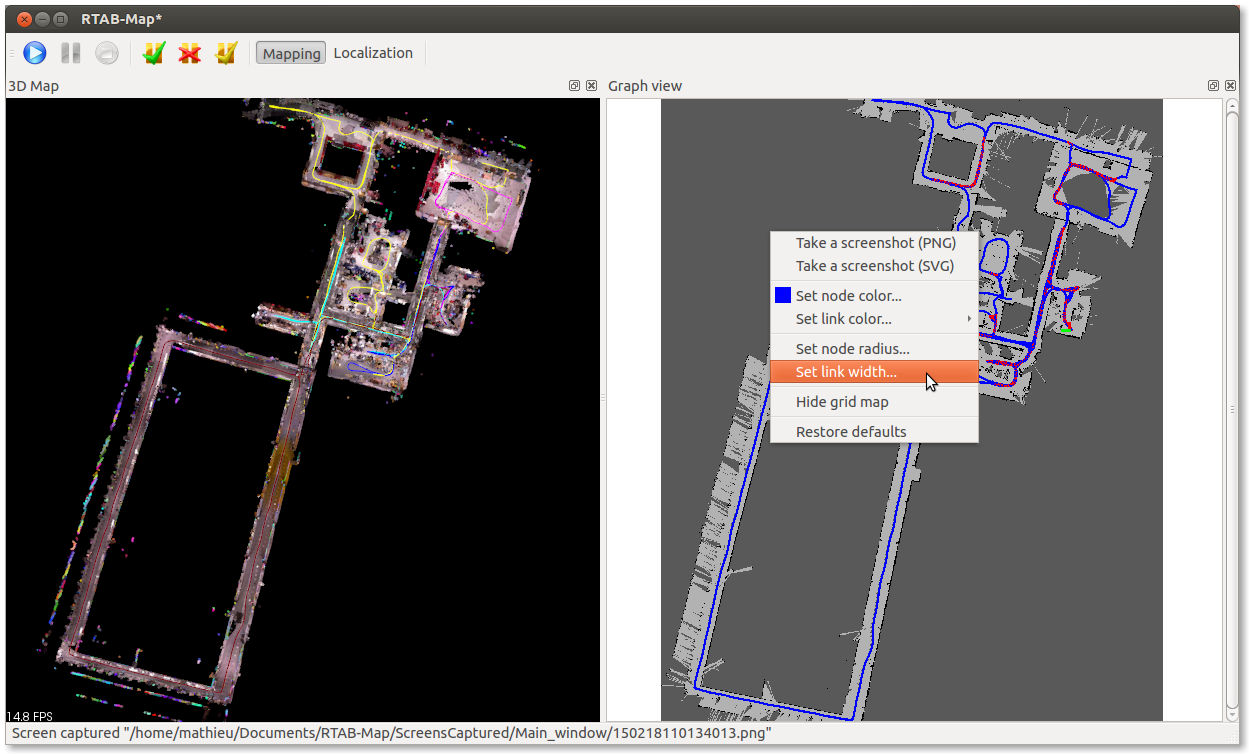Select Take a screenshot (SVG)
The width and height of the screenshot is (1249, 754).
[x=874, y=266]
